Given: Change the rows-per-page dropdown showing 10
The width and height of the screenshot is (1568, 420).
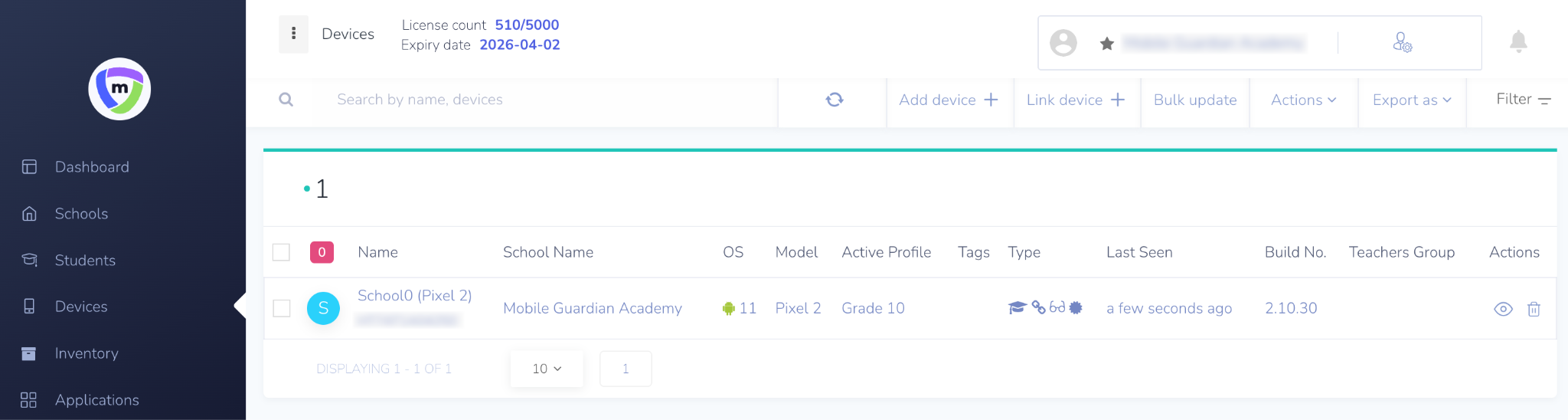Looking at the screenshot, I should click(x=547, y=369).
